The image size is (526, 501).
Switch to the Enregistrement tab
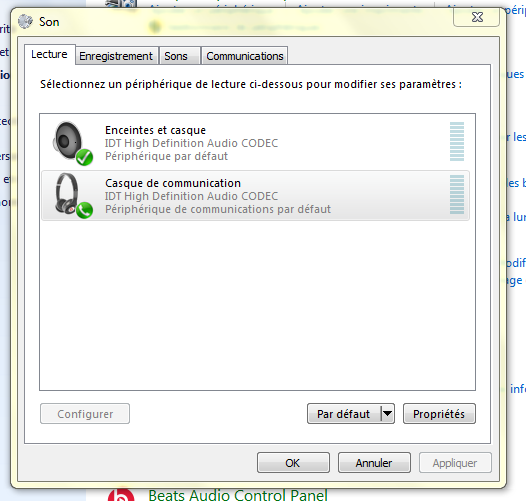[x=116, y=56]
